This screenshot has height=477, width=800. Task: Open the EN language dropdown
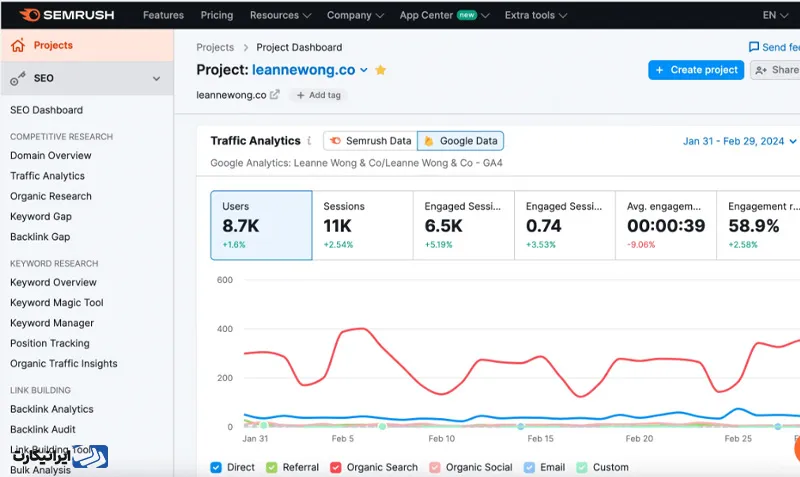coord(775,15)
